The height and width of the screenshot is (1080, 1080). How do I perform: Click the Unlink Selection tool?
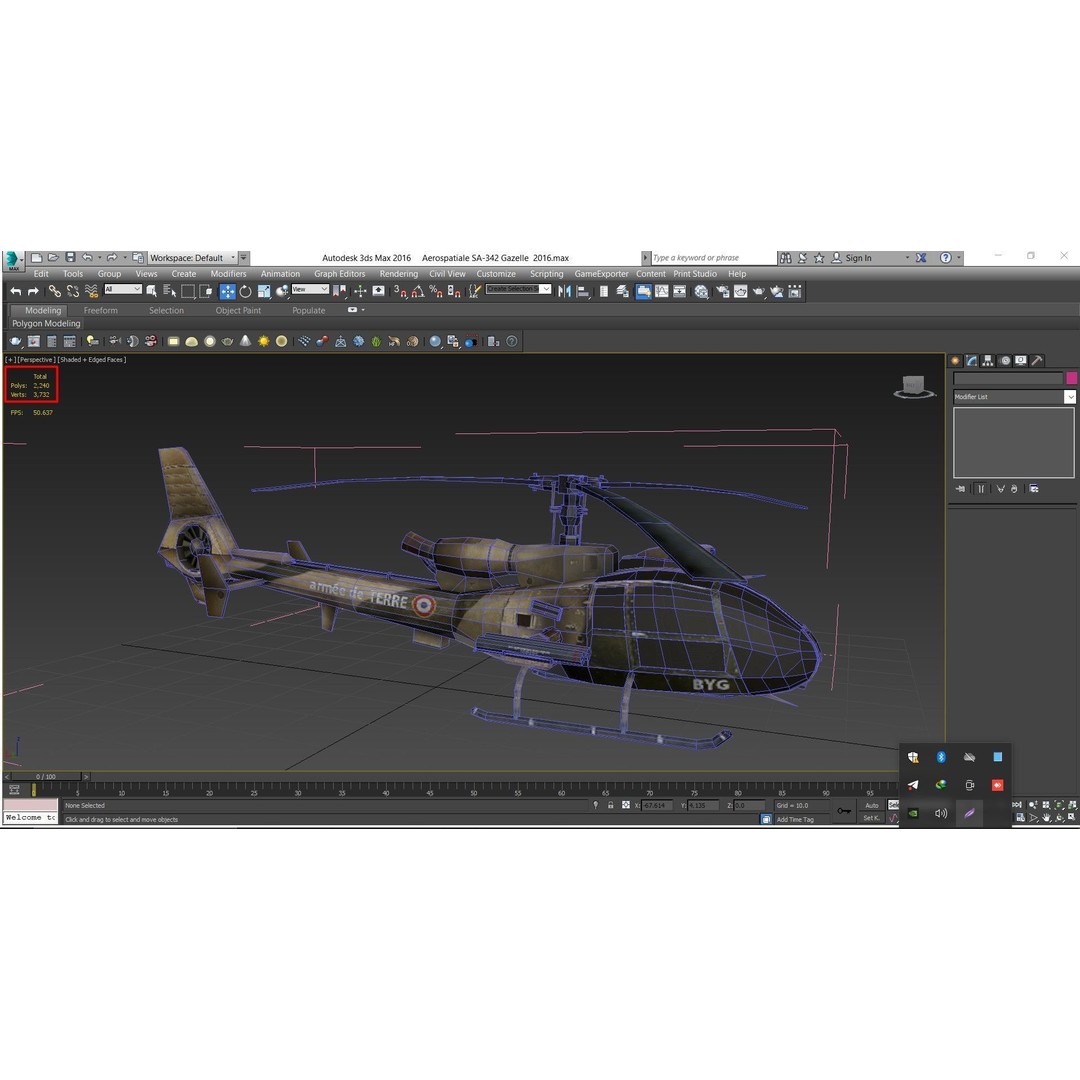click(73, 292)
